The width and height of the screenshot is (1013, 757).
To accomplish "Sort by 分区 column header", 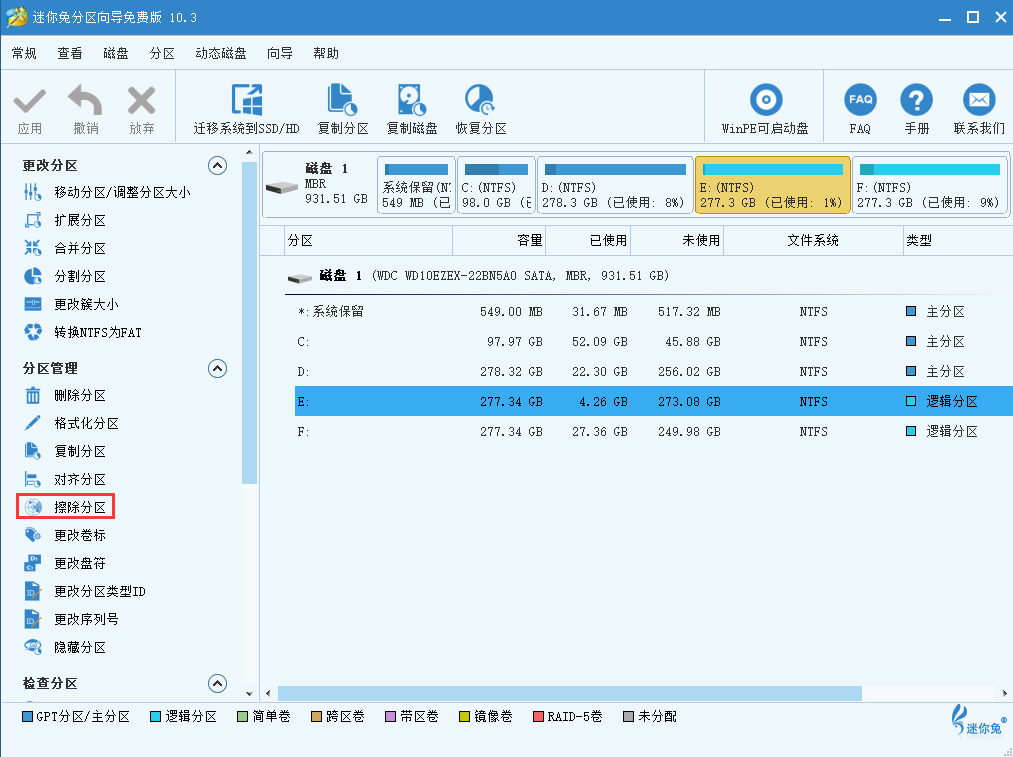I will click(x=368, y=241).
